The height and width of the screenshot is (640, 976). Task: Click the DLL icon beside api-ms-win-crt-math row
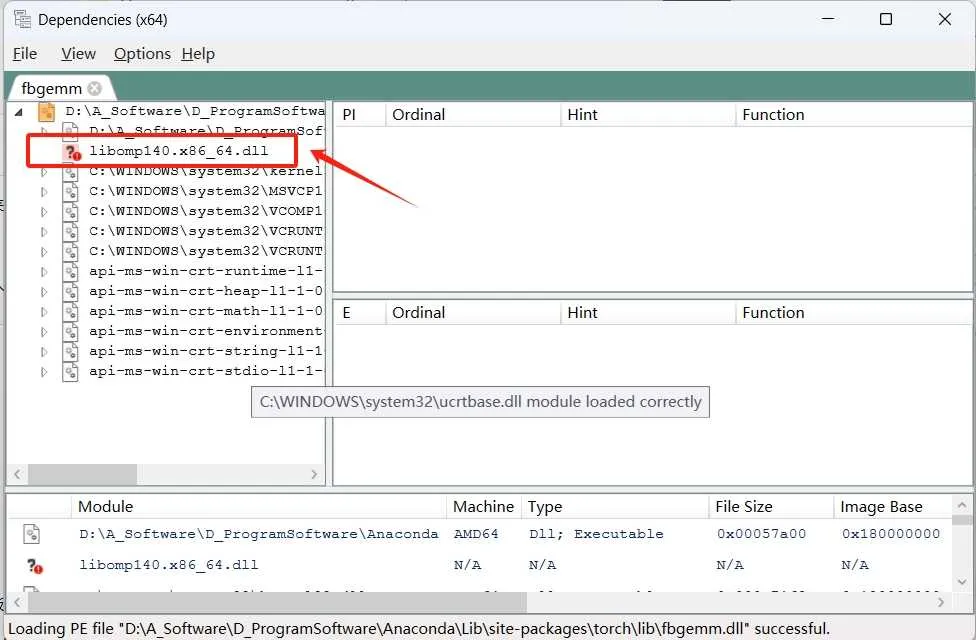70,311
